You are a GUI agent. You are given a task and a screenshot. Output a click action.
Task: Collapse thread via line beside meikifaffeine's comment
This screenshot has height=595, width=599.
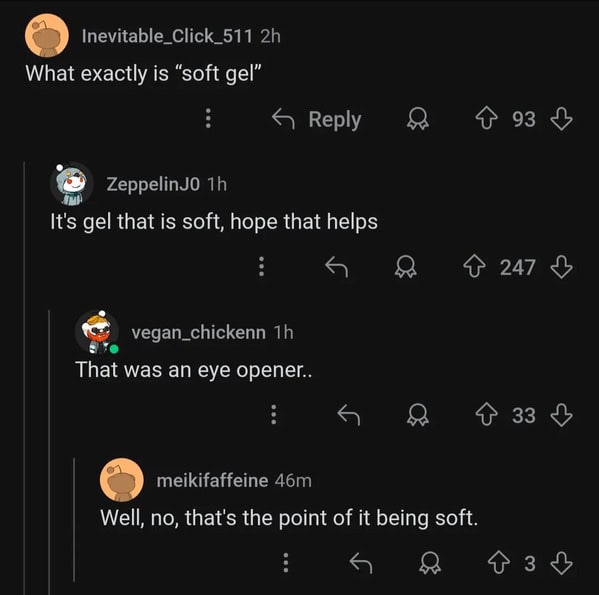pyautogui.click(x=74, y=519)
